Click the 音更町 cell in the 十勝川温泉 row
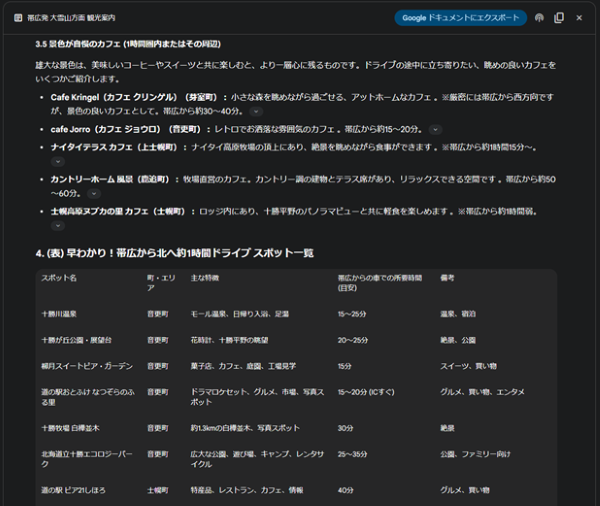This screenshot has height=506, width=600. click(x=158, y=314)
